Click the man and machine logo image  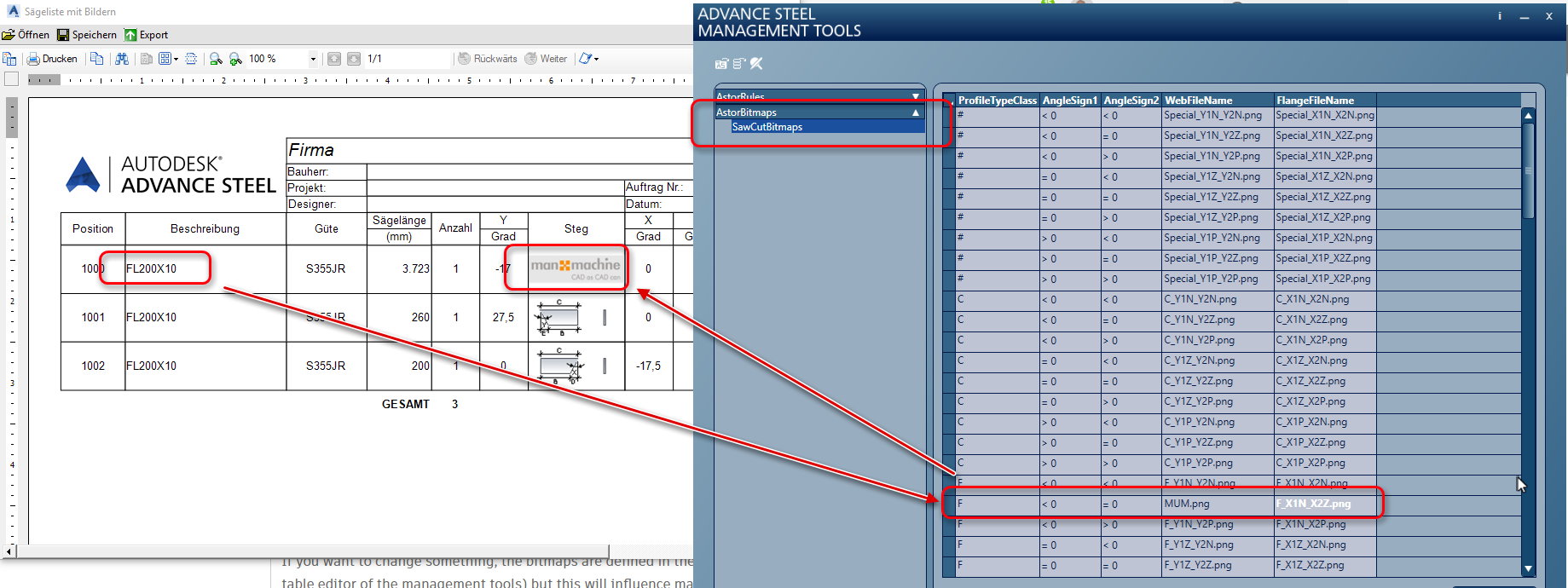point(576,269)
